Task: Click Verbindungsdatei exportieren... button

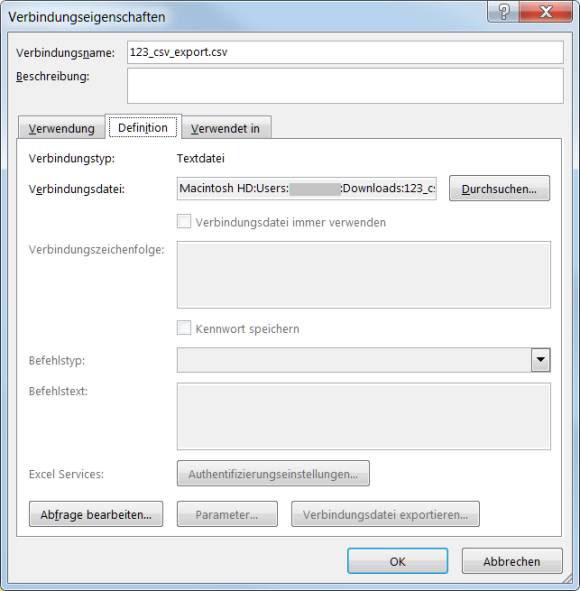Action: [x=385, y=514]
